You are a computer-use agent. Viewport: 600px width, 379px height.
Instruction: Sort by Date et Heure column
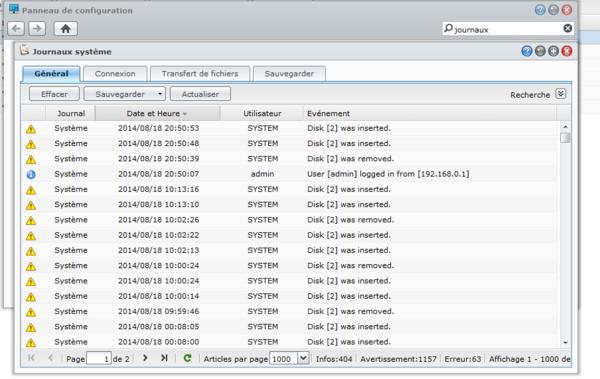click(157, 113)
